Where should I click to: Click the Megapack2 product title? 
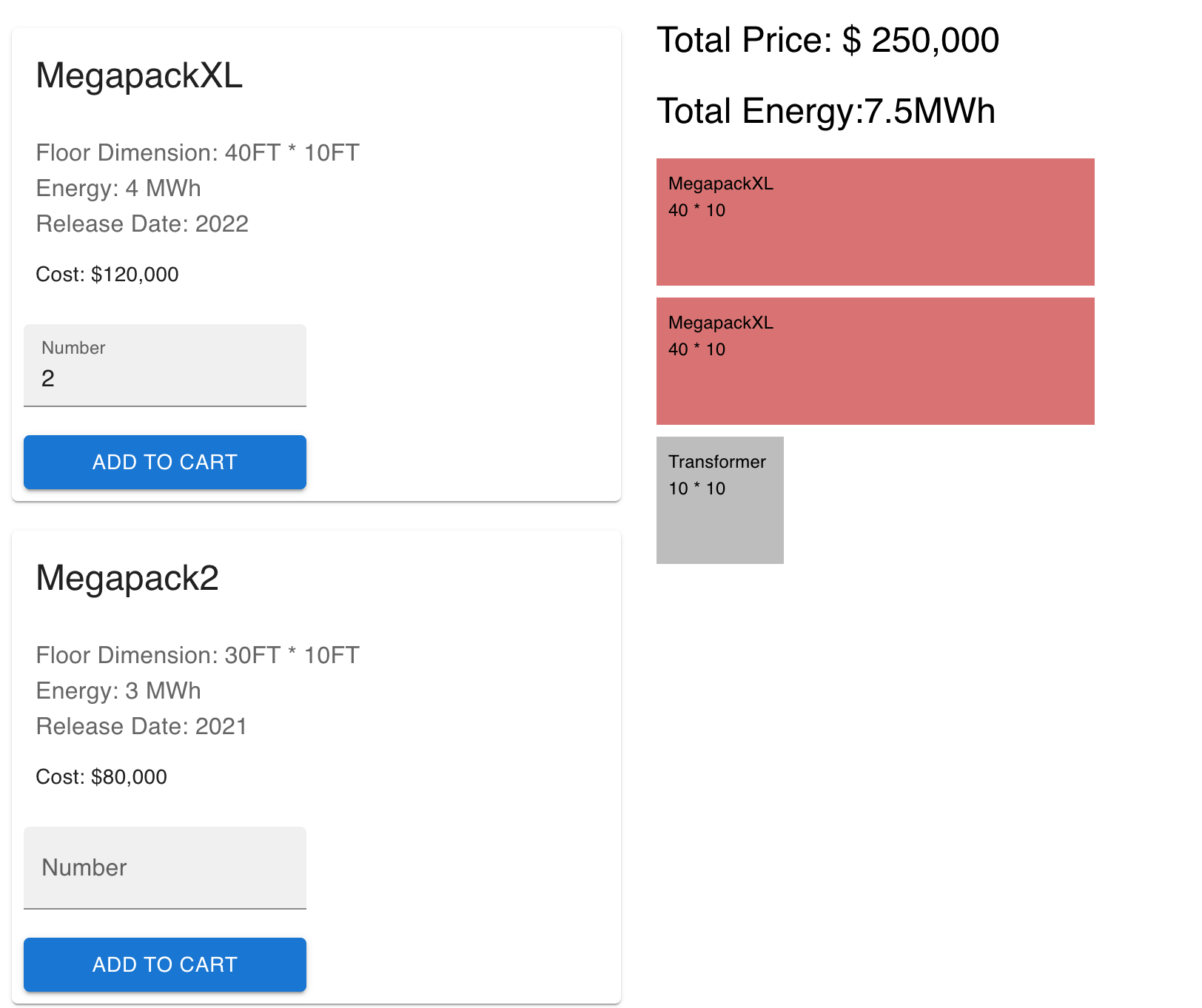[x=127, y=579]
